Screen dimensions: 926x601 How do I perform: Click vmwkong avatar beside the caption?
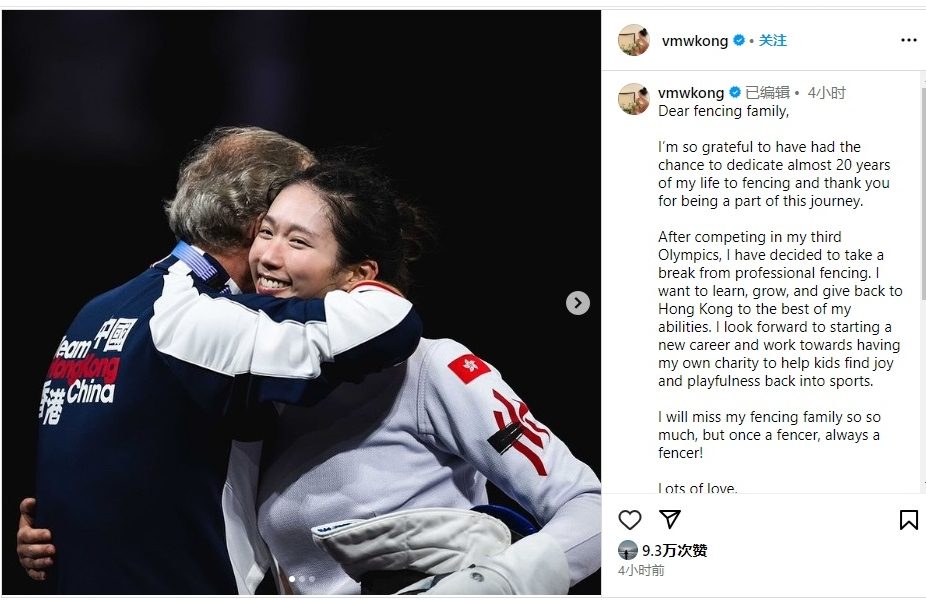634,99
